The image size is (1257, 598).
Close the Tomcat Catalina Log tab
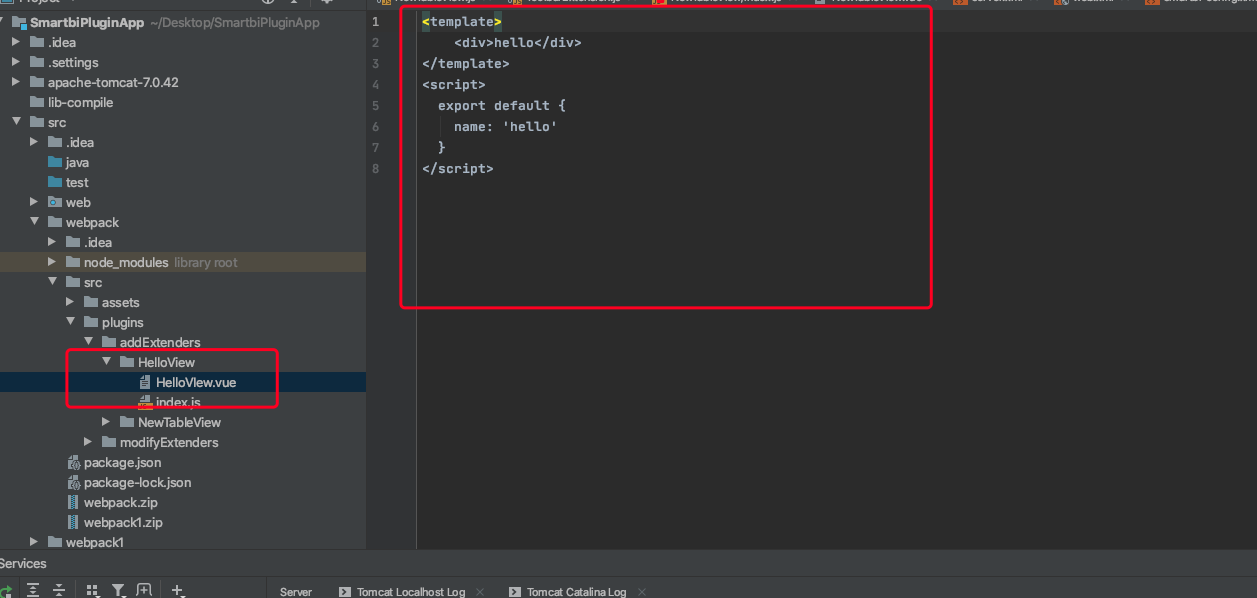[640, 592]
